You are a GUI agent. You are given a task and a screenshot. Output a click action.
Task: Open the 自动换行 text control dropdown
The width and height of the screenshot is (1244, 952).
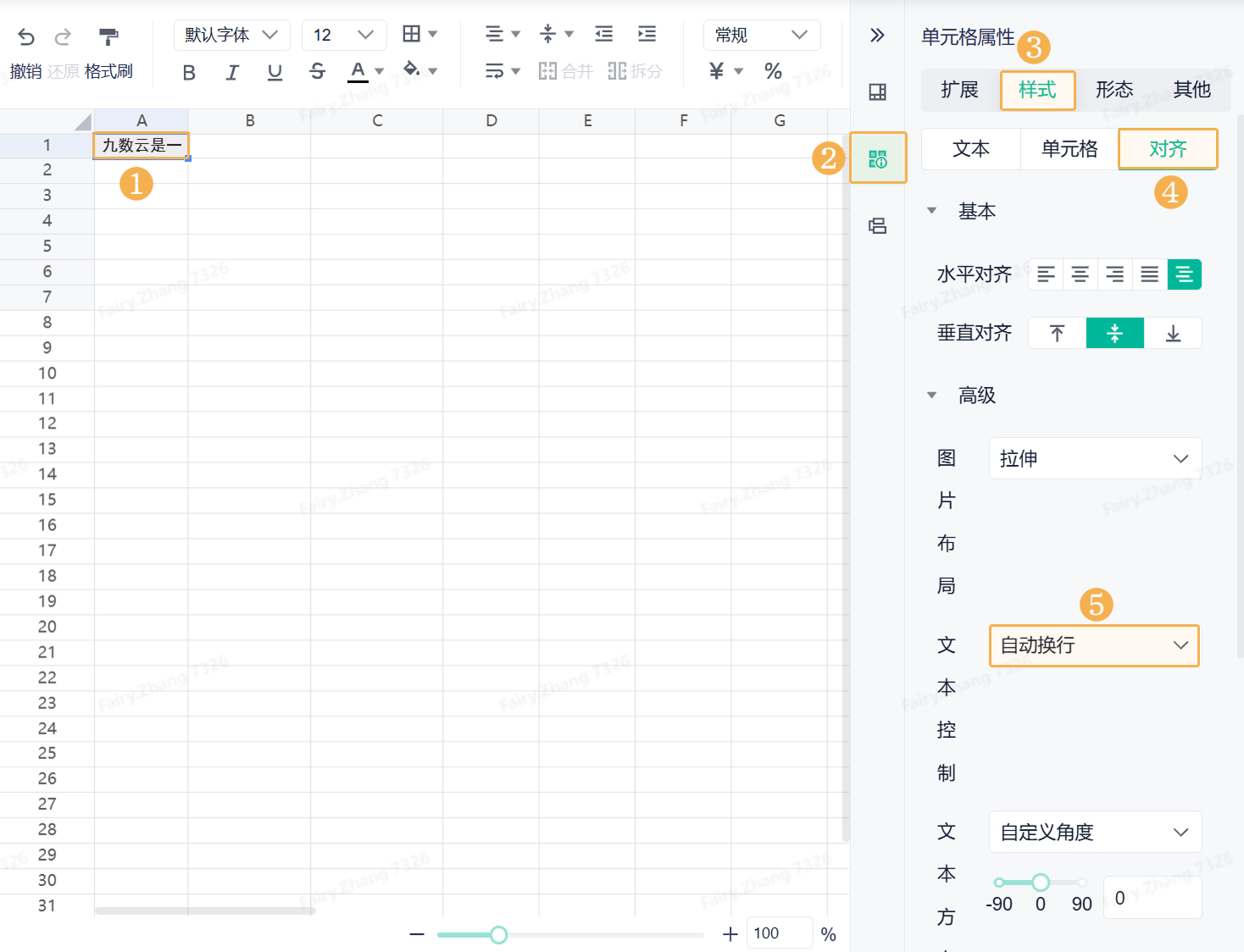pyautogui.click(x=1095, y=645)
